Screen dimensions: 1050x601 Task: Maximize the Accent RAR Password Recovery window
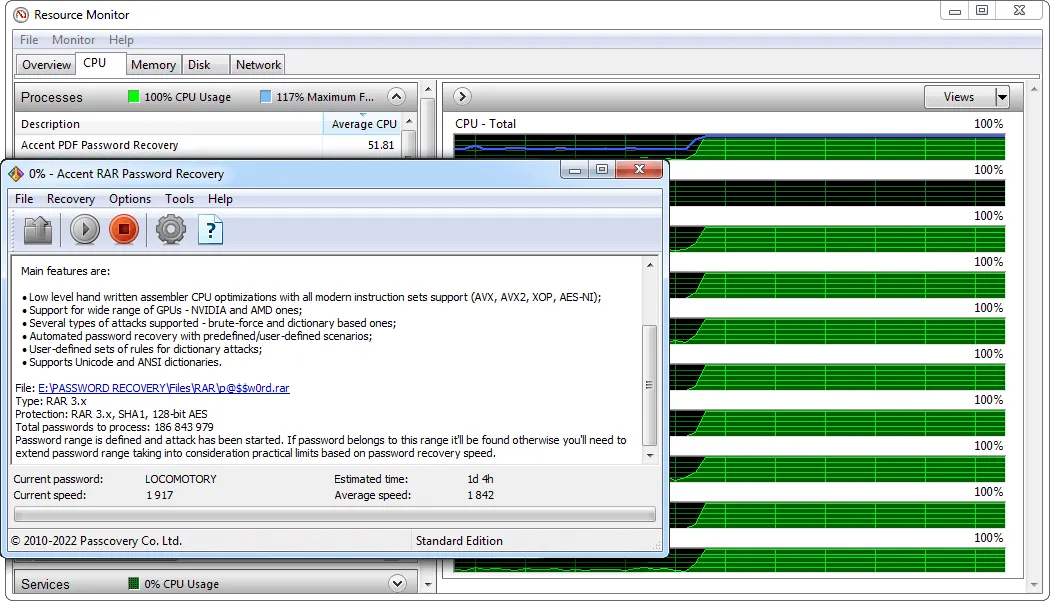tap(601, 170)
